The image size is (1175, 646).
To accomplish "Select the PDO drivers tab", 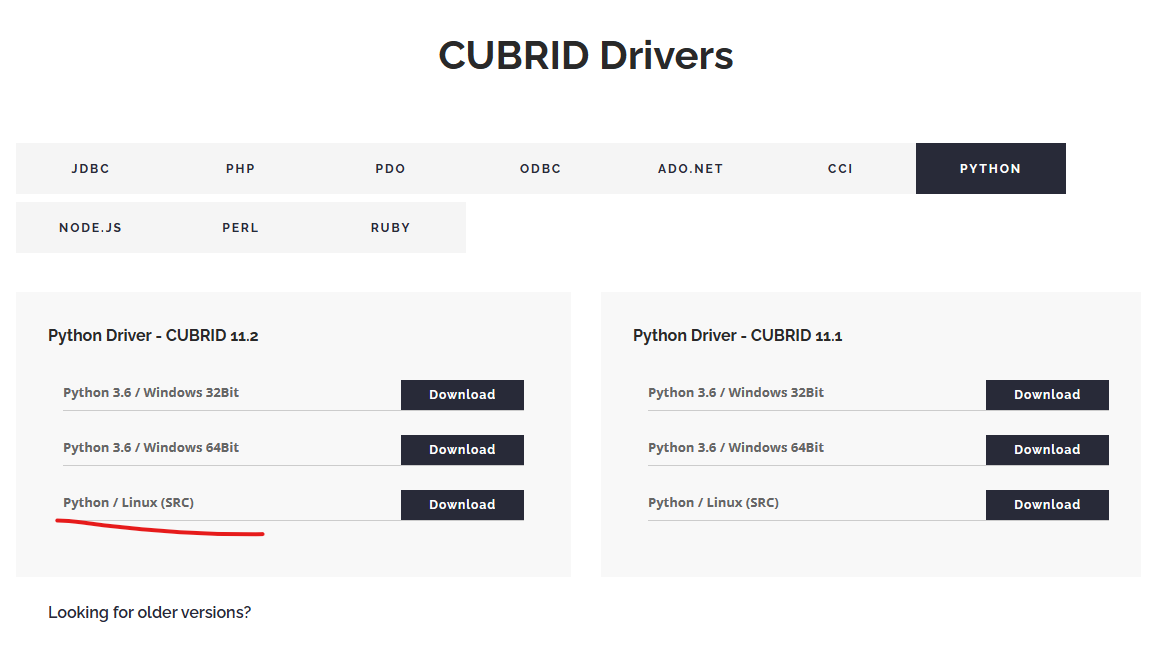I will pos(390,168).
